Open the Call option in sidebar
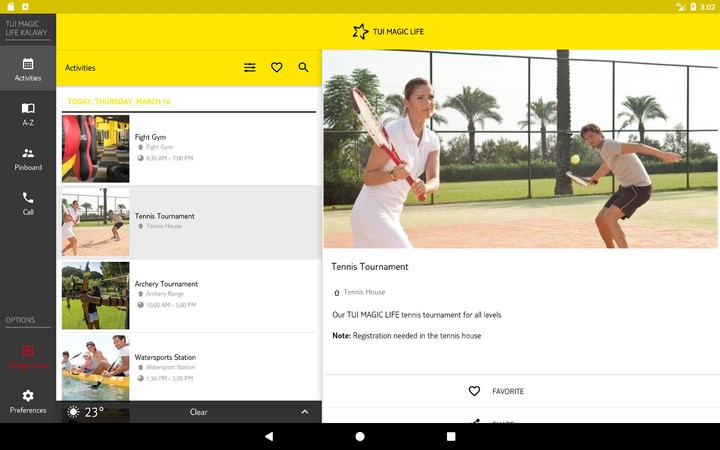 click(28, 204)
